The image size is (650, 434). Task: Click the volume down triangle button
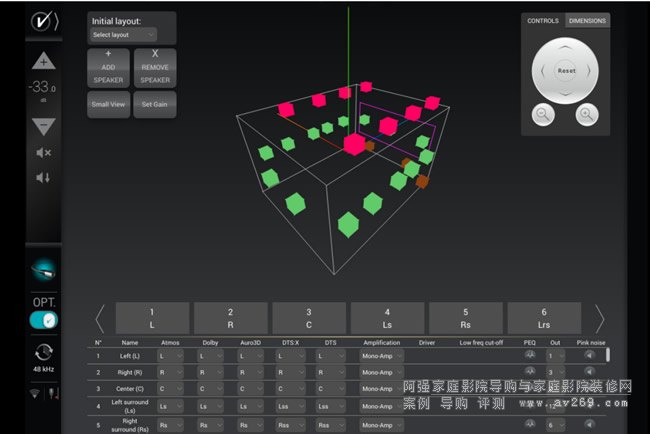(x=43, y=126)
